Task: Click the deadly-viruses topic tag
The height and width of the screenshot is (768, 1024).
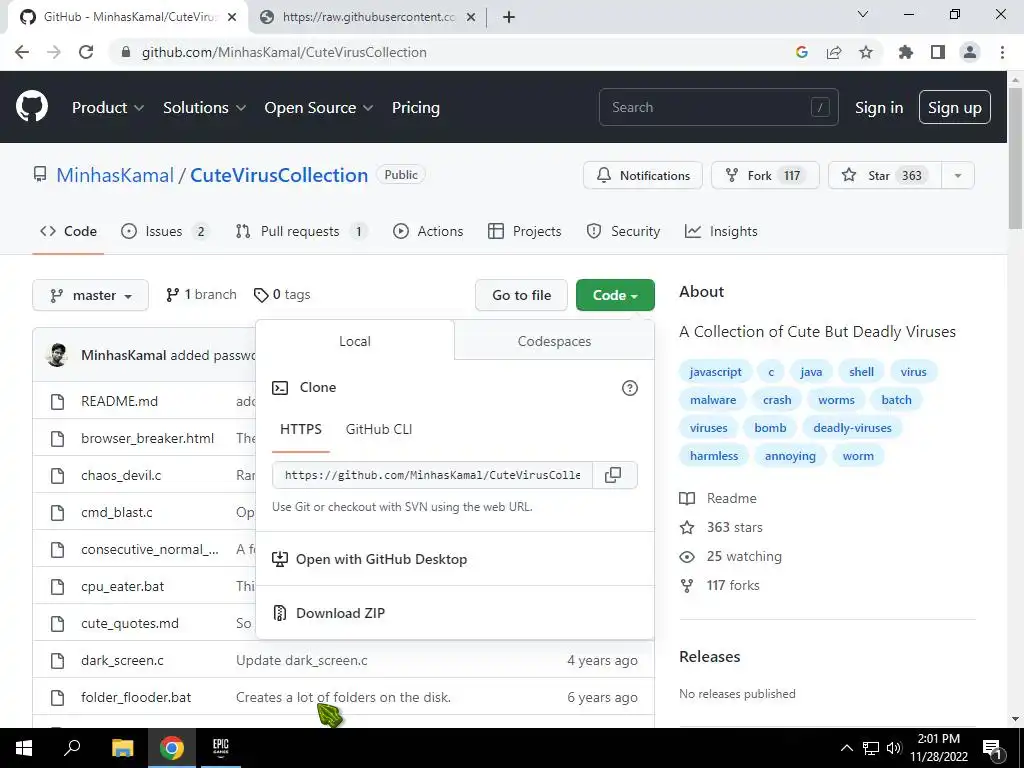Action: (852, 428)
